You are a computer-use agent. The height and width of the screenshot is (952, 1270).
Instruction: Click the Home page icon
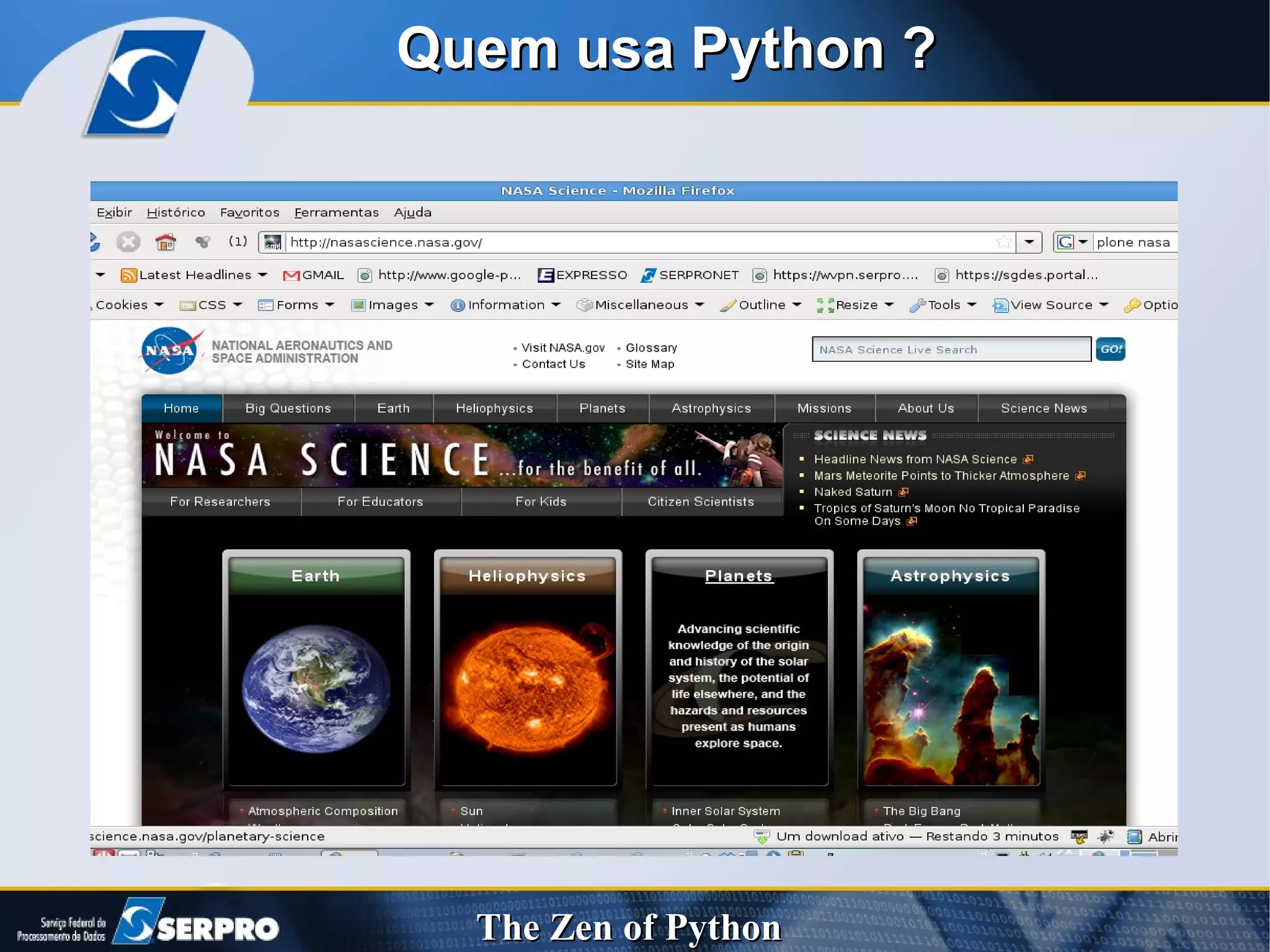[x=166, y=242]
